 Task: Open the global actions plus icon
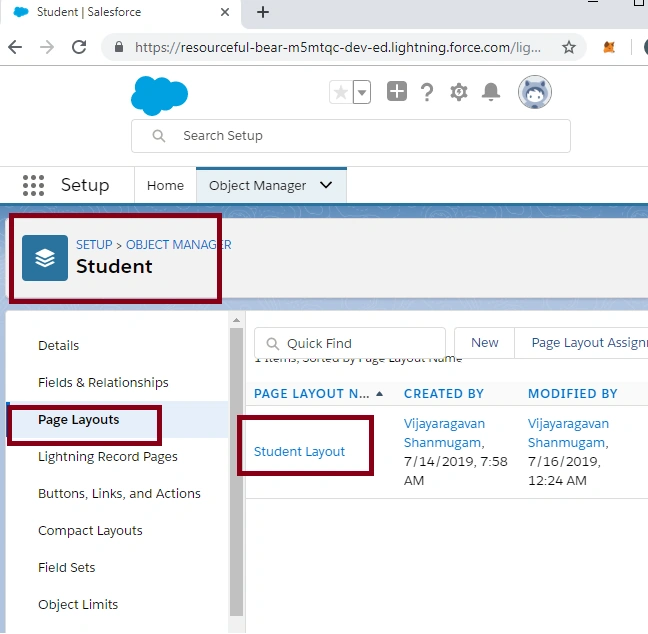pyautogui.click(x=397, y=91)
